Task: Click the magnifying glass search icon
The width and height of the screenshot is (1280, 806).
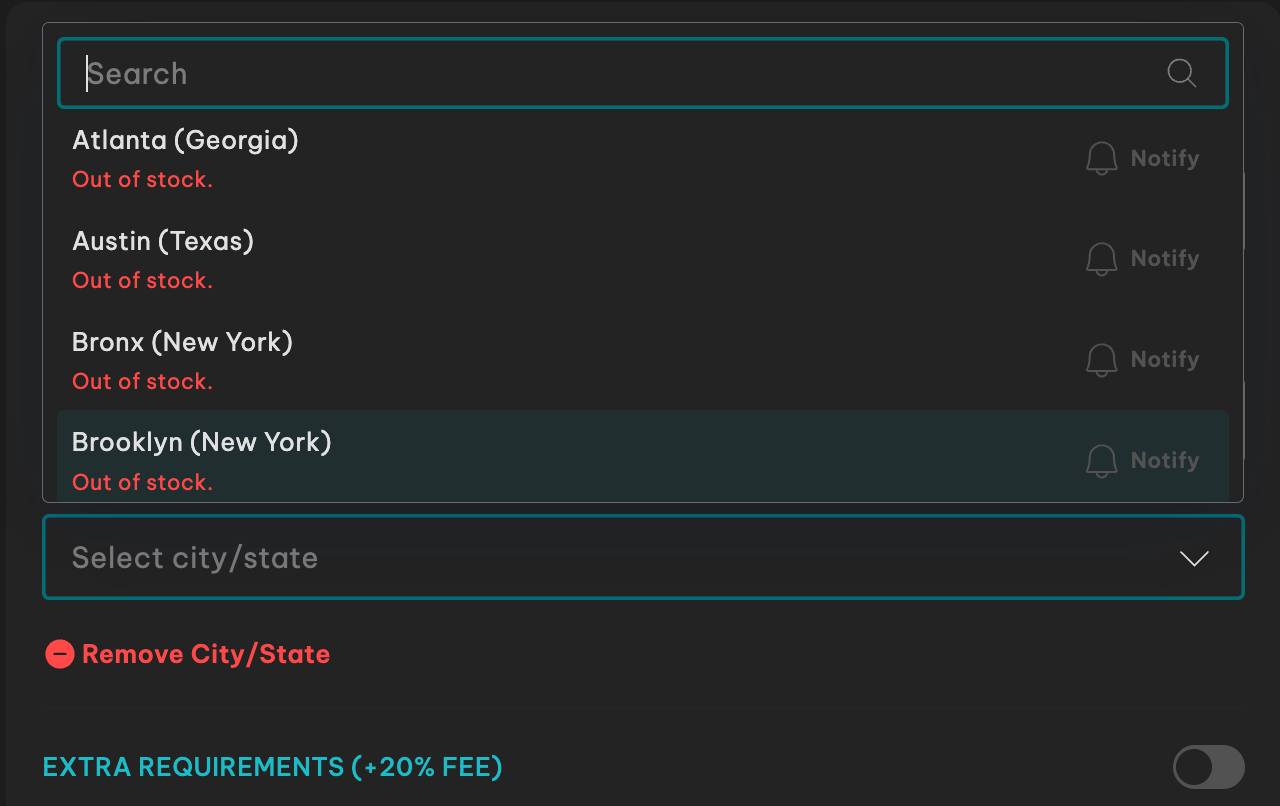Action: point(1182,73)
